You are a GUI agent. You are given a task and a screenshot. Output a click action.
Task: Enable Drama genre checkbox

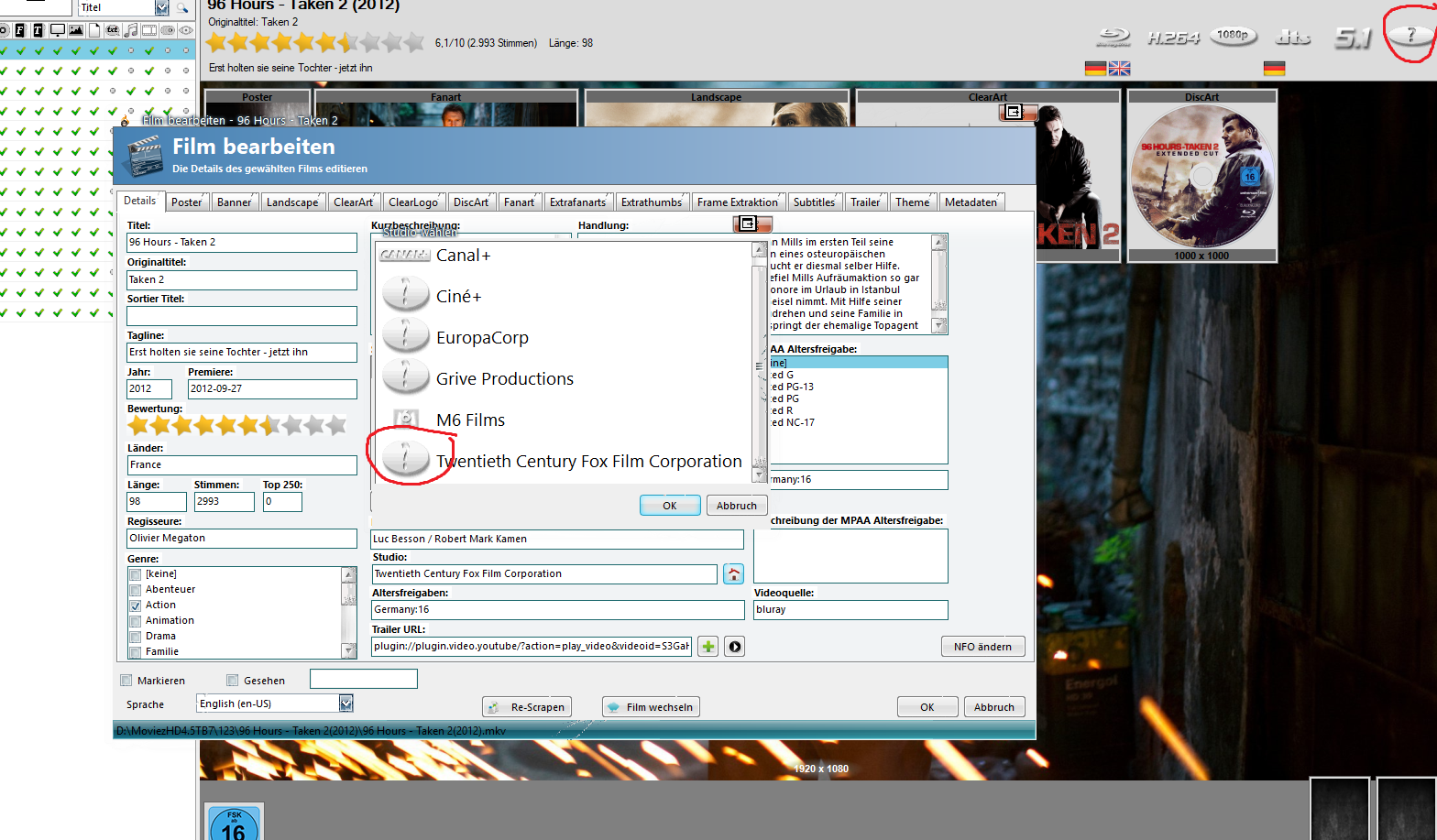(x=136, y=638)
